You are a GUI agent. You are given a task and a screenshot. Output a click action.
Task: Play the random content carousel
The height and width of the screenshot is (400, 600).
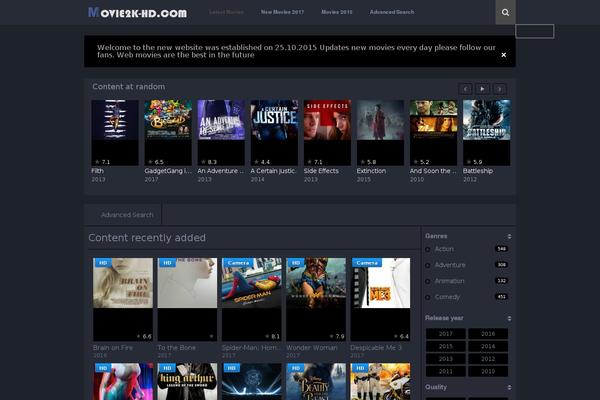click(482, 89)
